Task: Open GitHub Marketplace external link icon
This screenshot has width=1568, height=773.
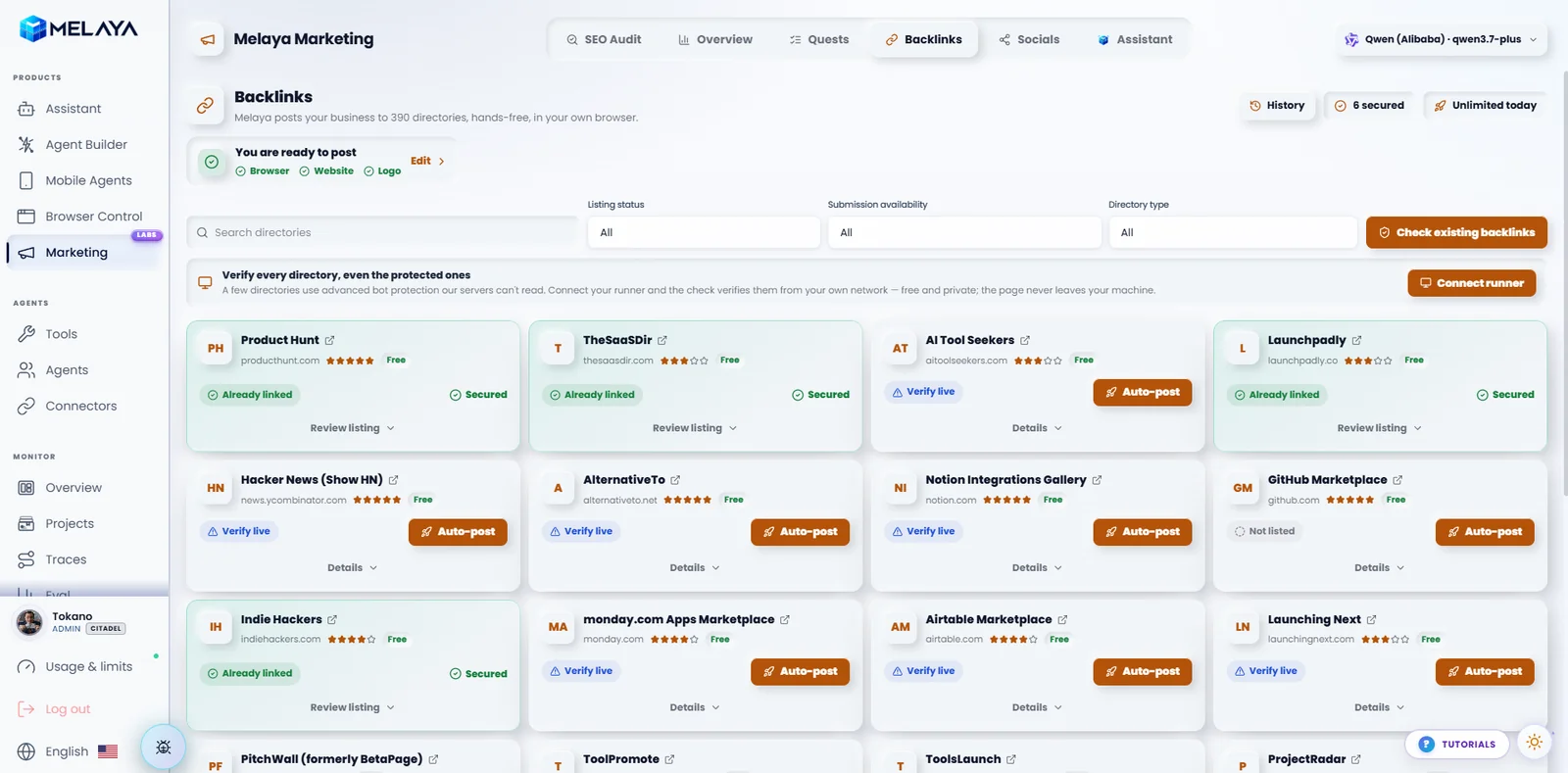Action: point(1398,480)
